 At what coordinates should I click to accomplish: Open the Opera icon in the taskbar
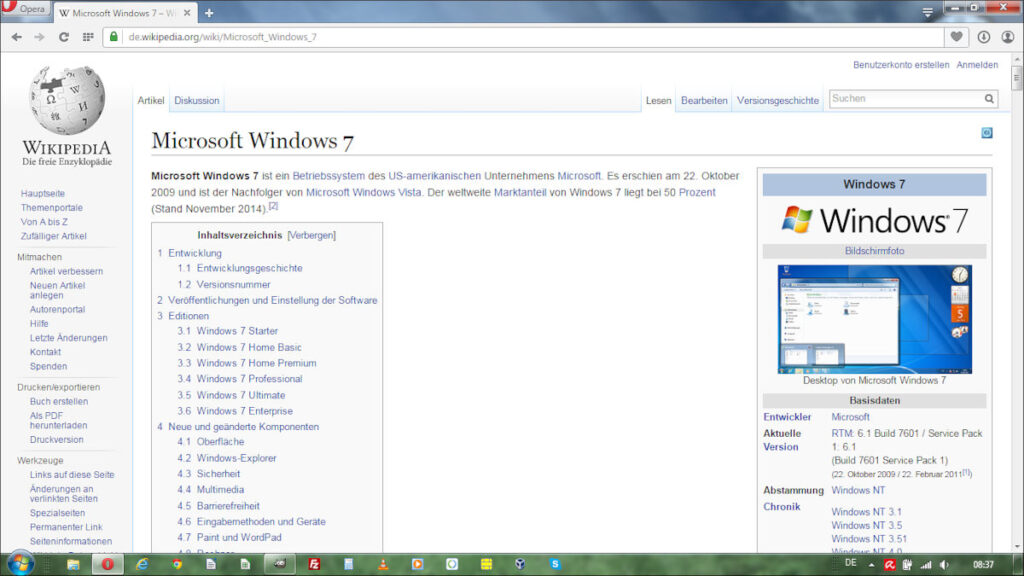click(108, 564)
